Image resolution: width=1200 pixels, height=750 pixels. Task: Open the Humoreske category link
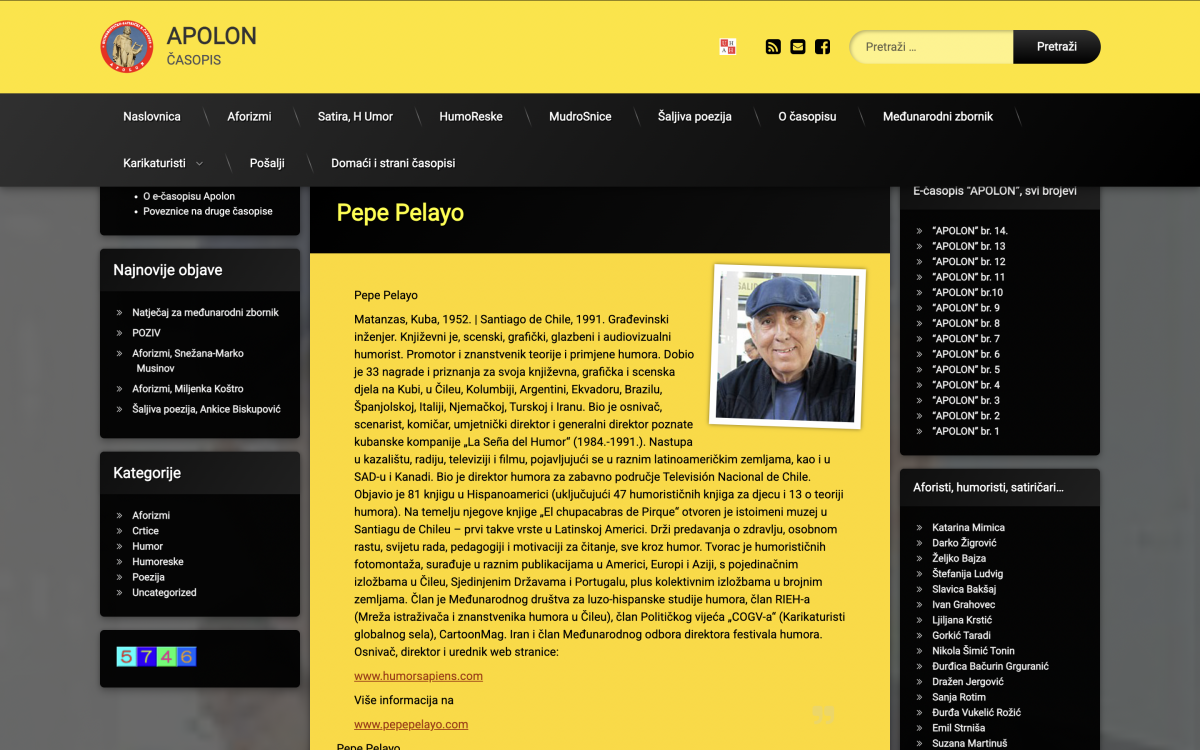tap(157, 562)
